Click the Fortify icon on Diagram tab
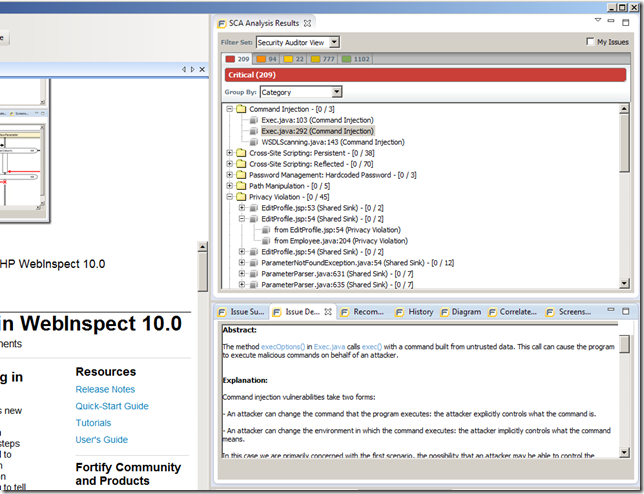The image size is (644, 494). click(444, 312)
